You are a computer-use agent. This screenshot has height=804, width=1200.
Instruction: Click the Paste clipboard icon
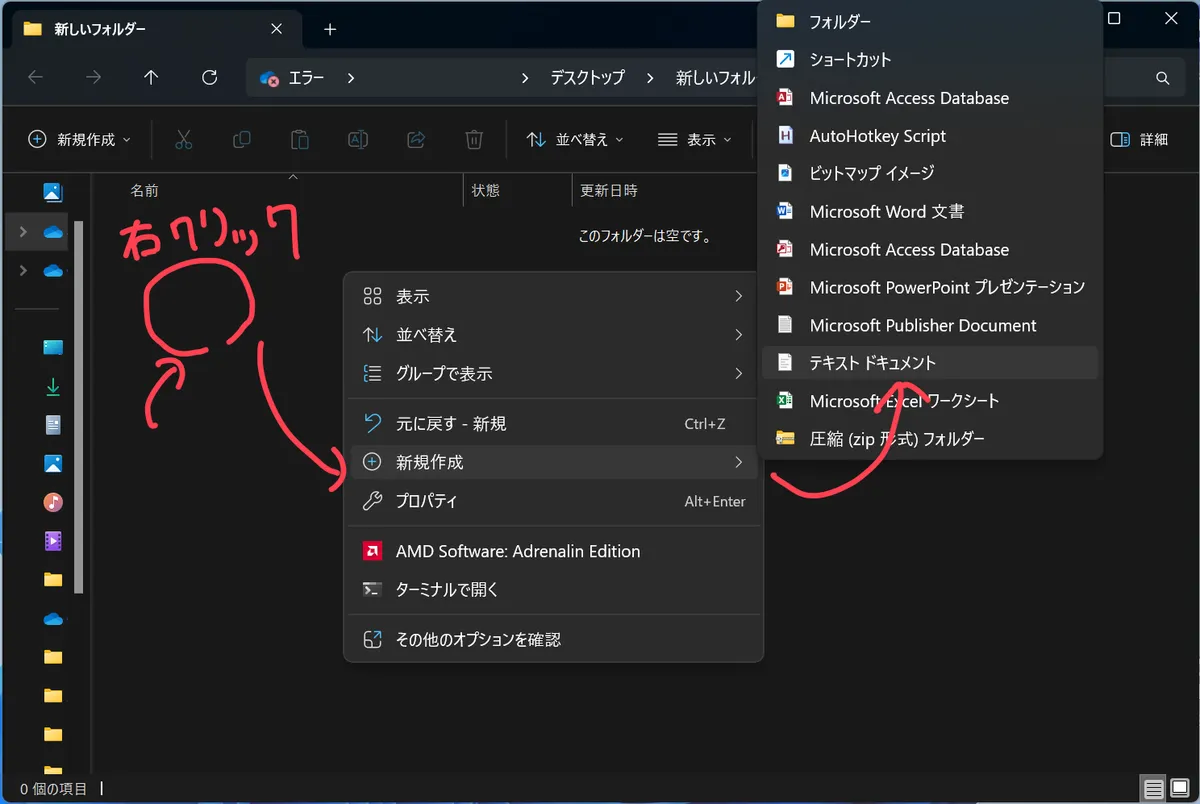tap(299, 140)
